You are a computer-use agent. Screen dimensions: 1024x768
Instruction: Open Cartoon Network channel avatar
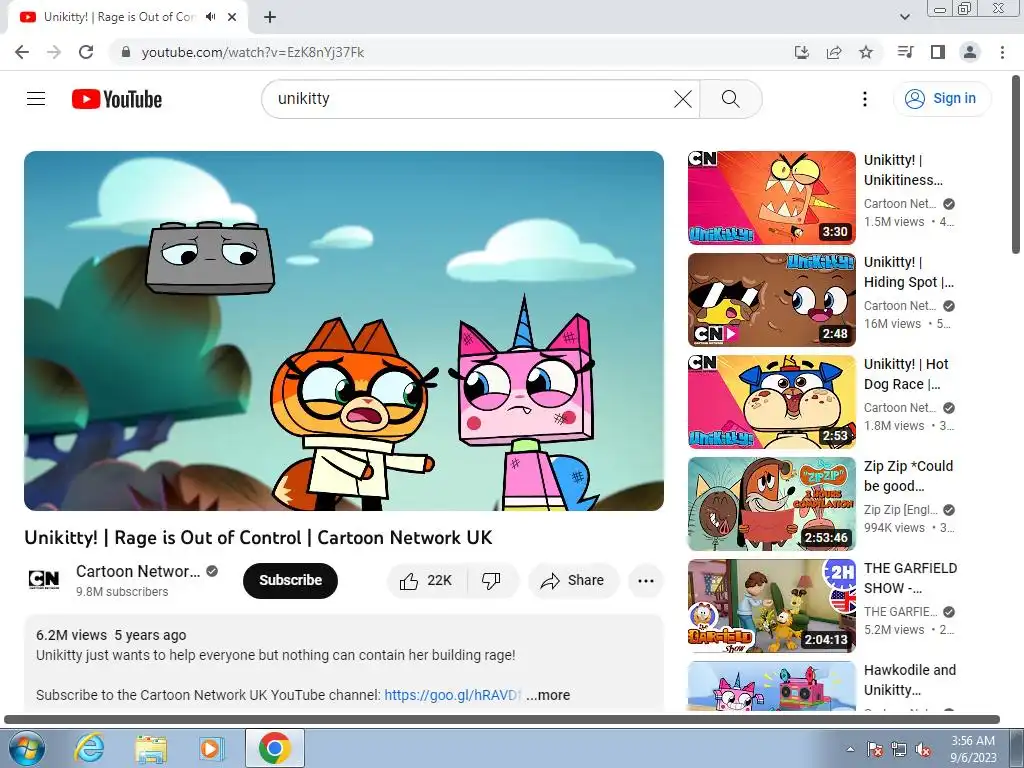click(x=44, y=580)
